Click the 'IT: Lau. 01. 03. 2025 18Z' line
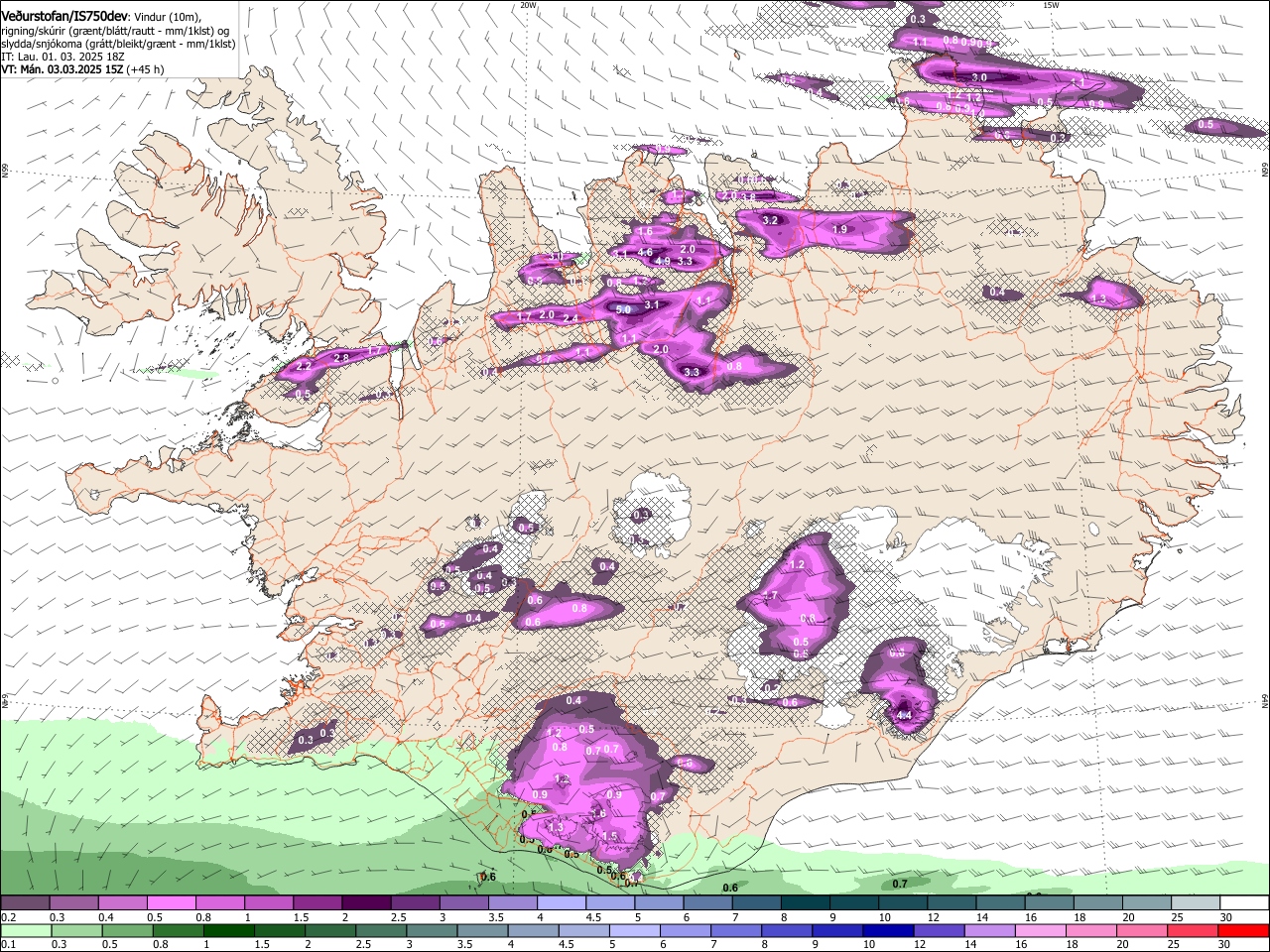This screenshot has height=952, width=1270. point(63,57)
